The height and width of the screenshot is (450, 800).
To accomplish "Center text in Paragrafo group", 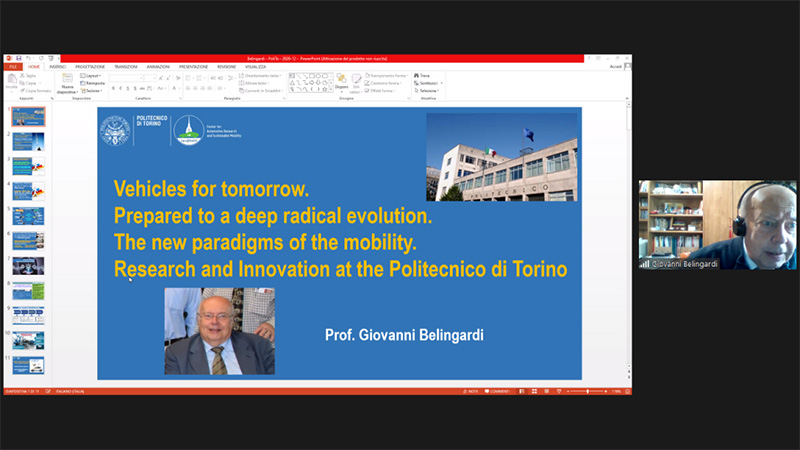I will [x=195, y=88].
